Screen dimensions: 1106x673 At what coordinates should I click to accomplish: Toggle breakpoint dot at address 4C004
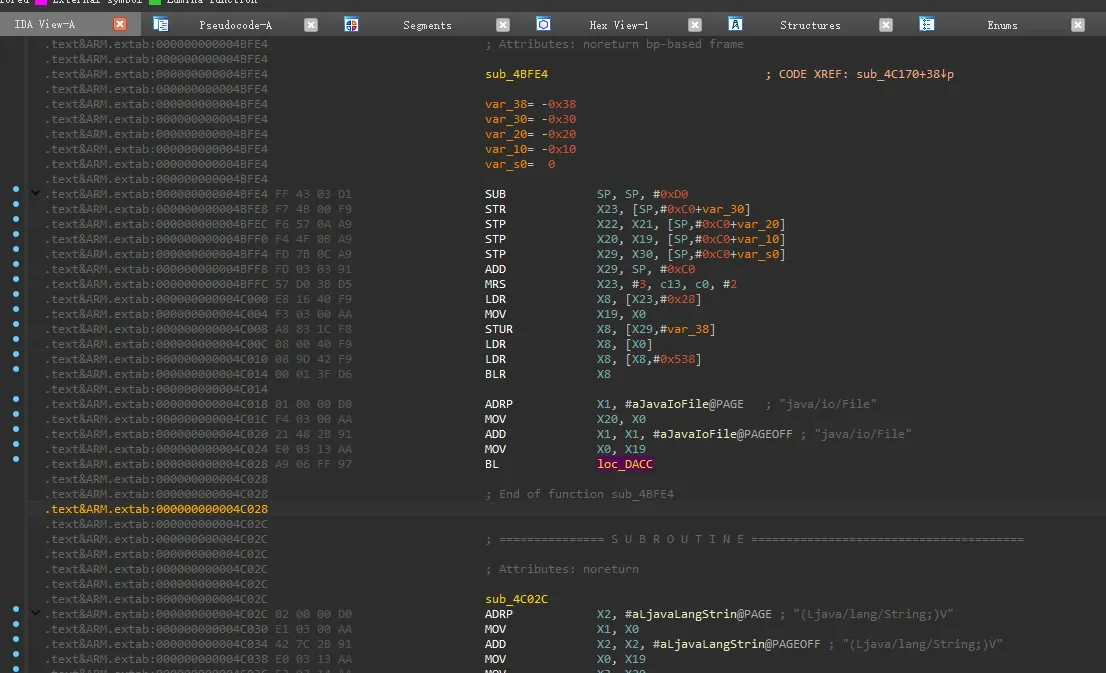click(16, 309)
